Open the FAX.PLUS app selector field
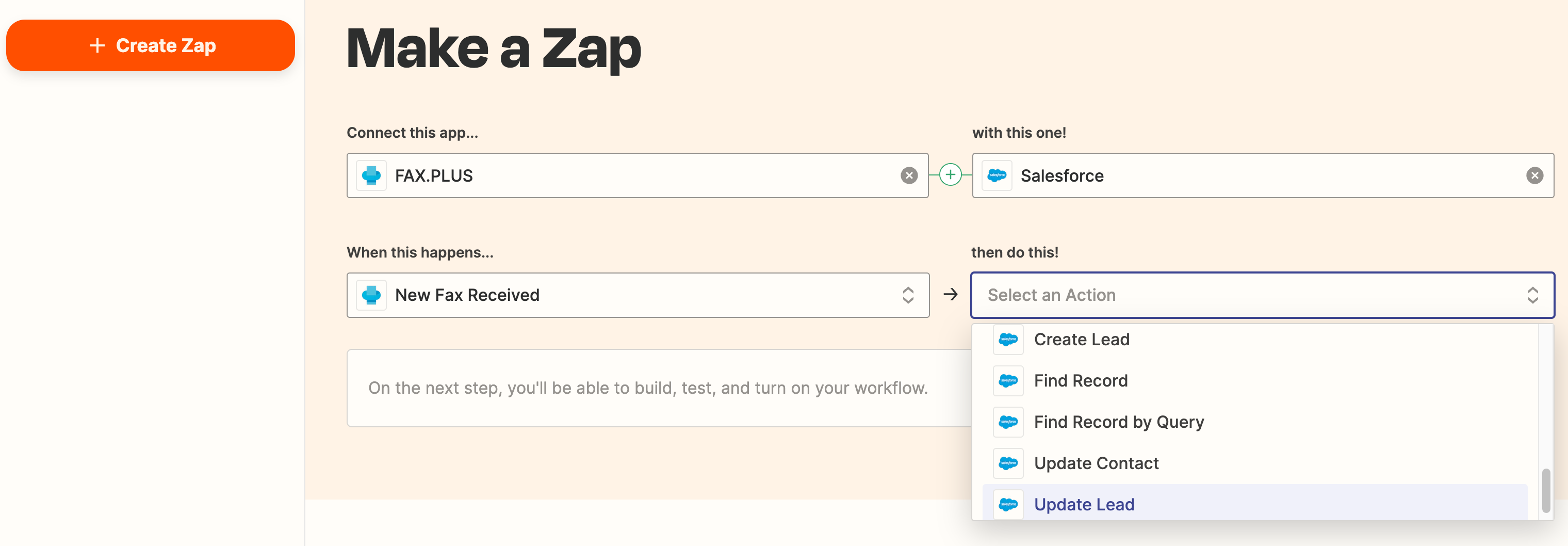Viewport: 1568px width, 546px height. pos(638,176)
